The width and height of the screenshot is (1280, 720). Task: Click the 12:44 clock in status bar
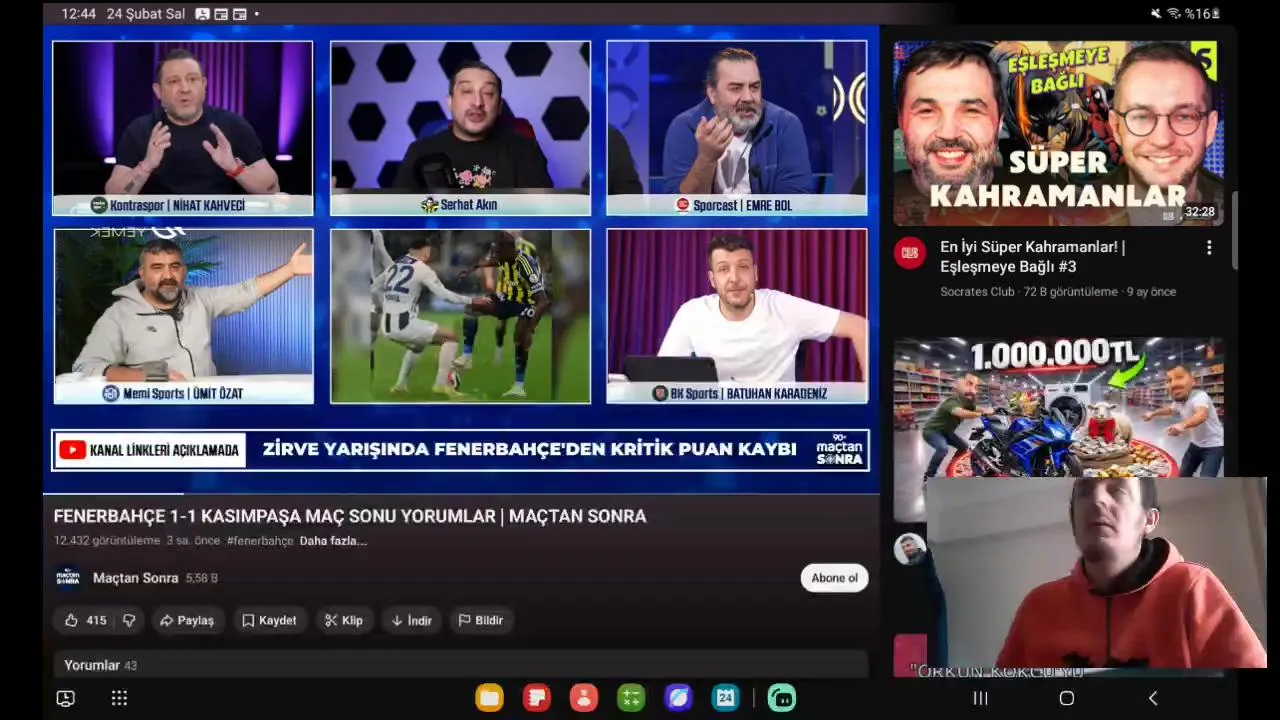[x=78, y=14]
